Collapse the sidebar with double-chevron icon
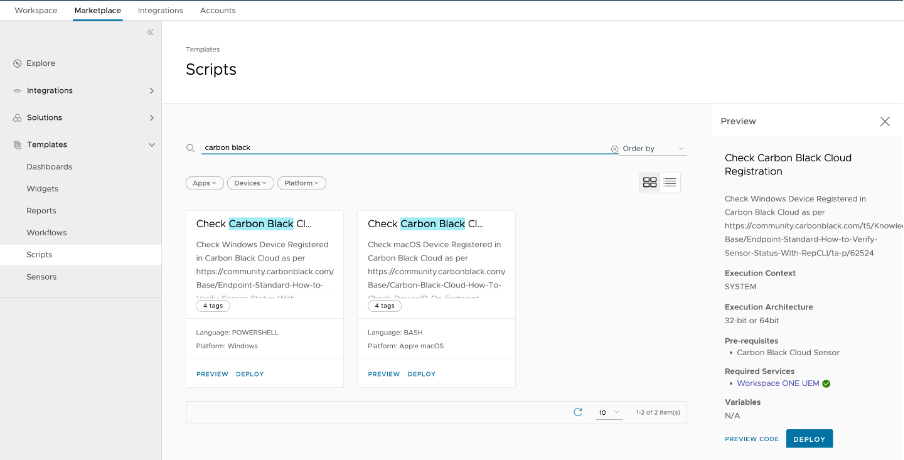Viewport: 904px width, 460px height. tap(150, 32)
